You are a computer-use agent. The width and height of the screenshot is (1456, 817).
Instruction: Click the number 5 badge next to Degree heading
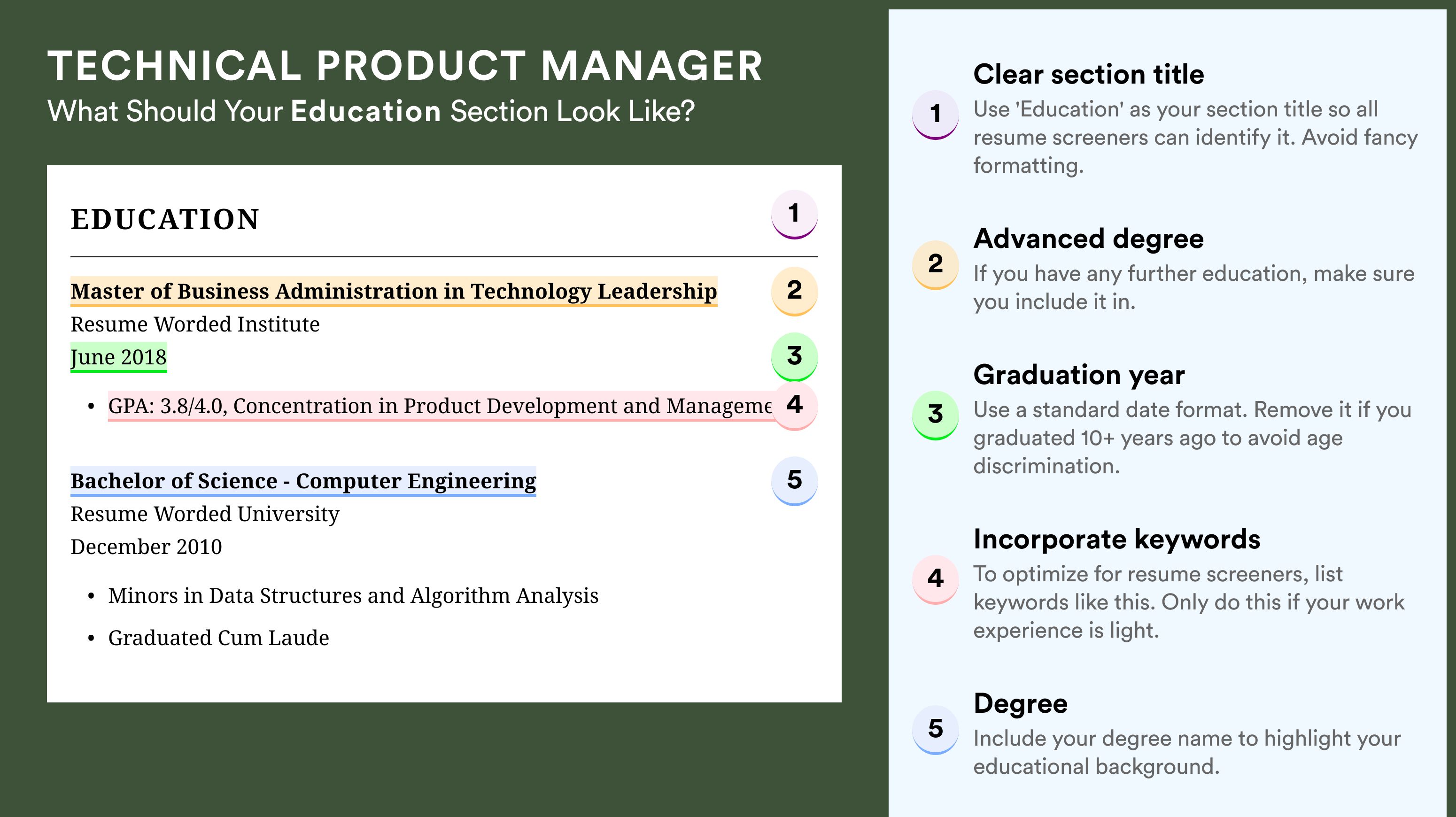point(936,729)
